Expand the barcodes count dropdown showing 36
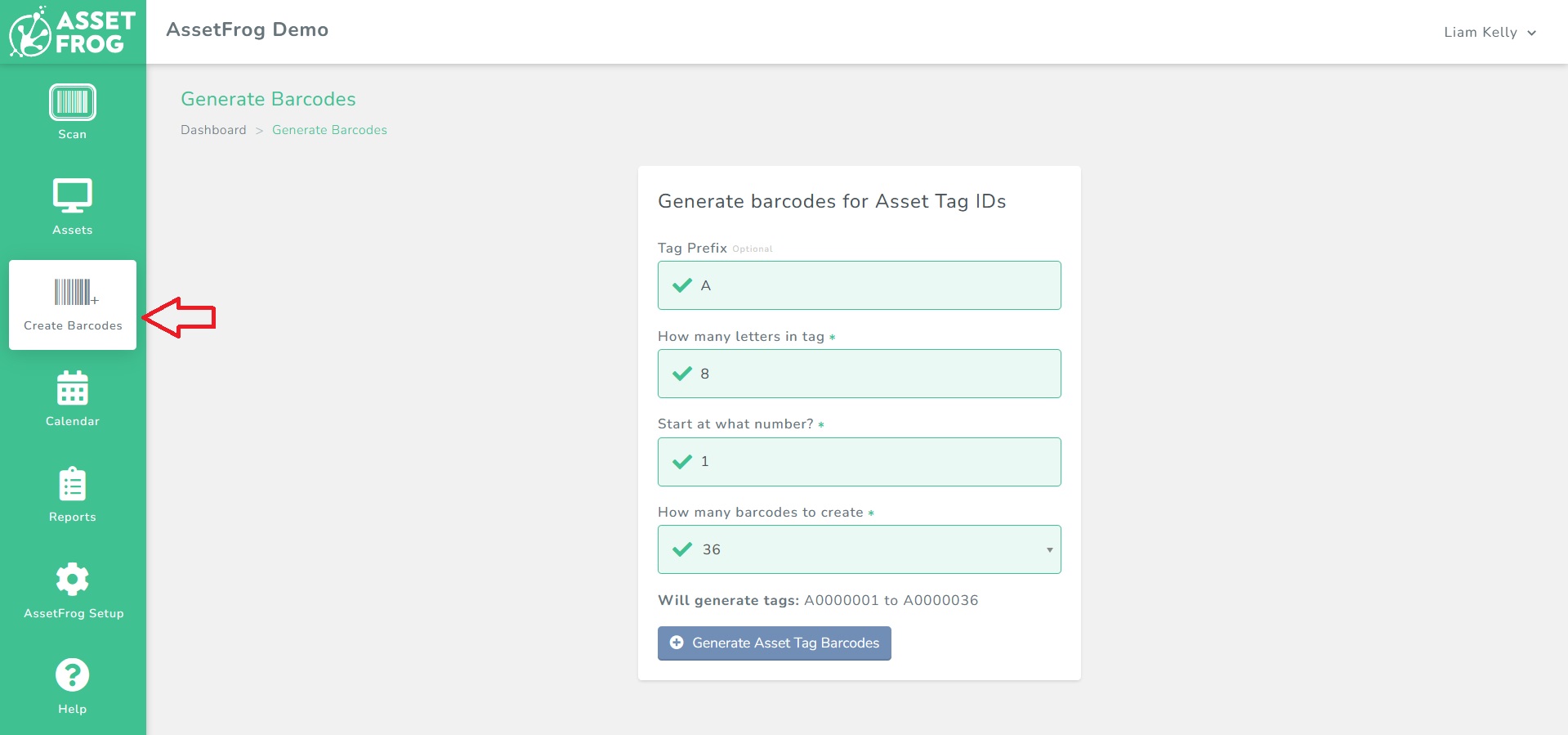Image resolution: width=1568 pixels, height=735 pixels. [x=1050, y=549]
